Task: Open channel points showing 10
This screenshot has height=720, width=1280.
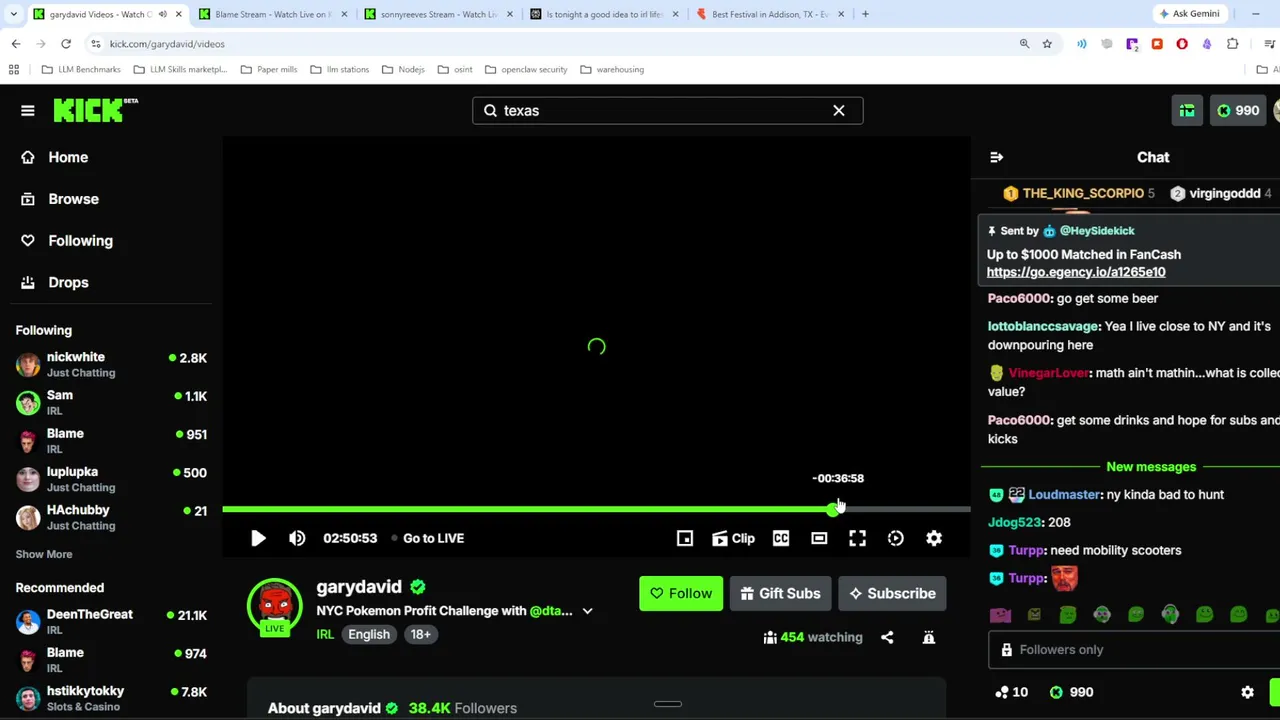Action: pyautogui.click(x=1012, y=692)
